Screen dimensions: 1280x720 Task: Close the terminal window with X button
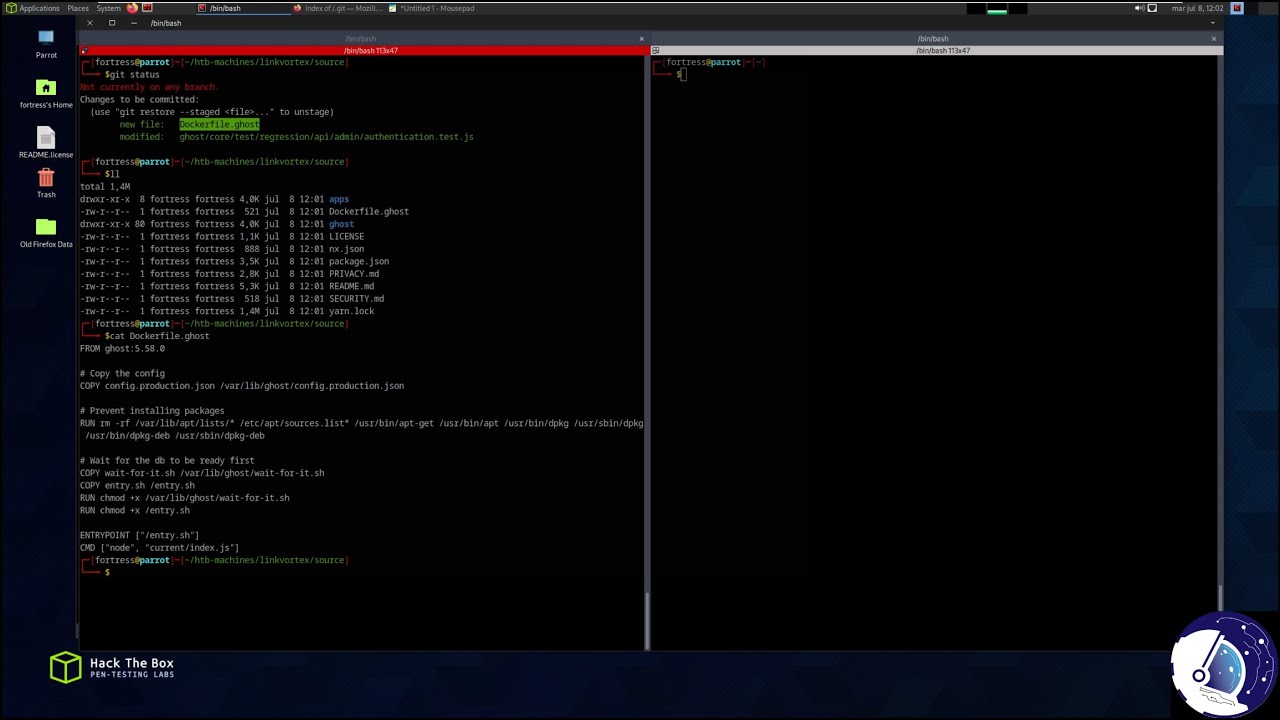[x=89, y=23]
